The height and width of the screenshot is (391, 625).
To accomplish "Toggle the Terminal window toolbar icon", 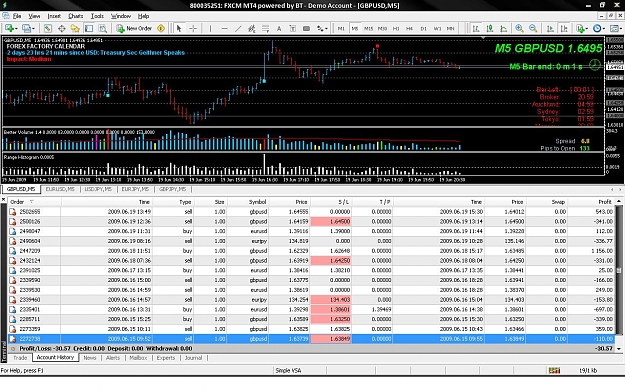I will click(x=89, y=28).
